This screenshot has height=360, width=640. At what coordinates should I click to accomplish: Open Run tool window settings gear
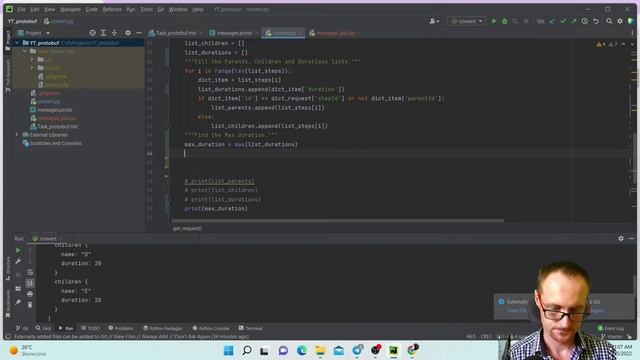(621, 238)
